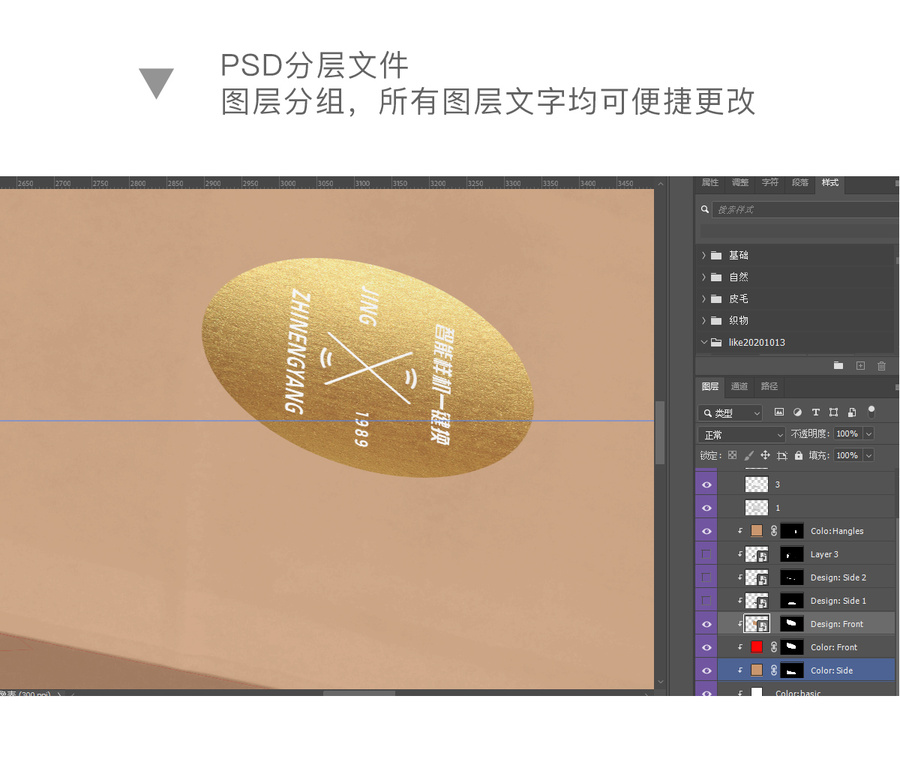Viewport: 900px width, 771px height.
Task: Click the Colo:Hangles color fill swatch
Action: [x=757, y=531]
